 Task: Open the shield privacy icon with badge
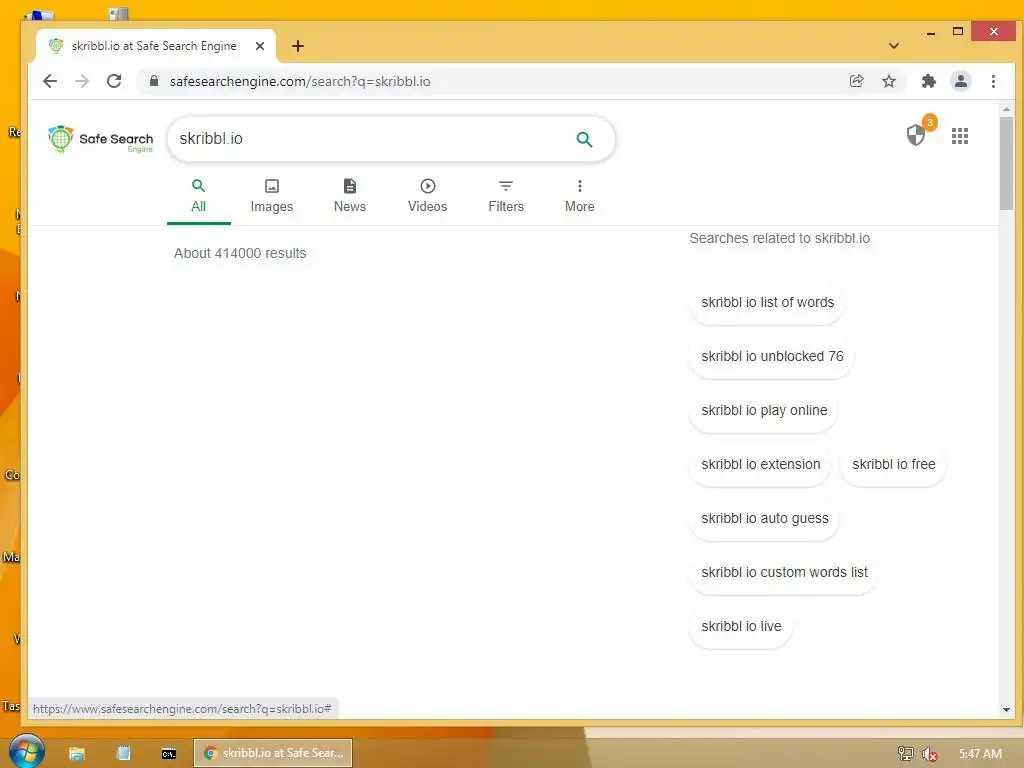coord(916,135)
